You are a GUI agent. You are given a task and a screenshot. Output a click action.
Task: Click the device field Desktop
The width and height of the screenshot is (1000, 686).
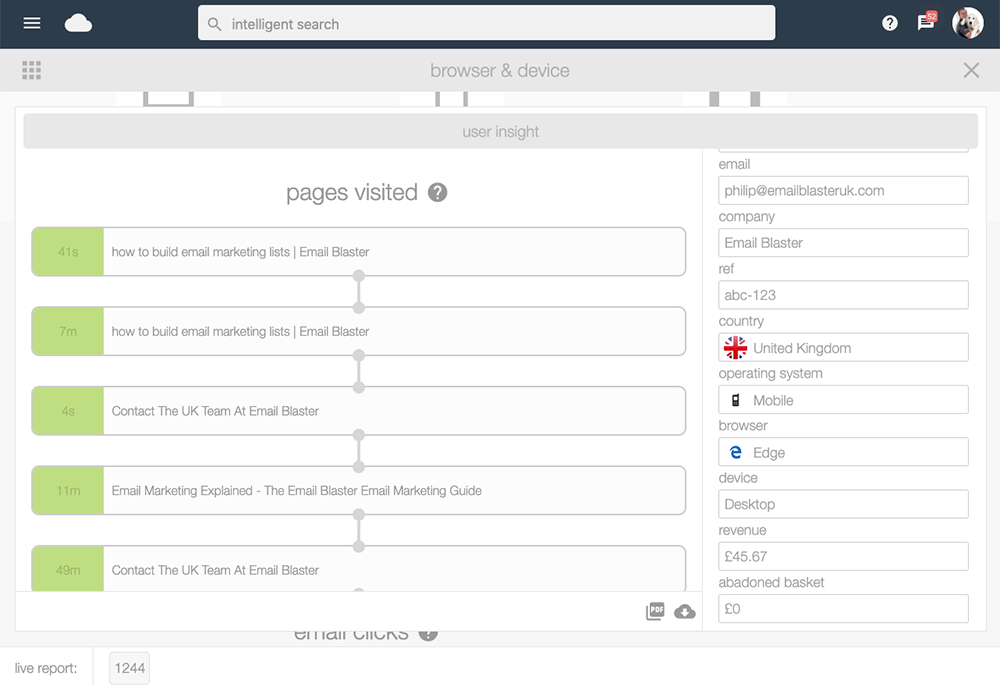point(843,504)
